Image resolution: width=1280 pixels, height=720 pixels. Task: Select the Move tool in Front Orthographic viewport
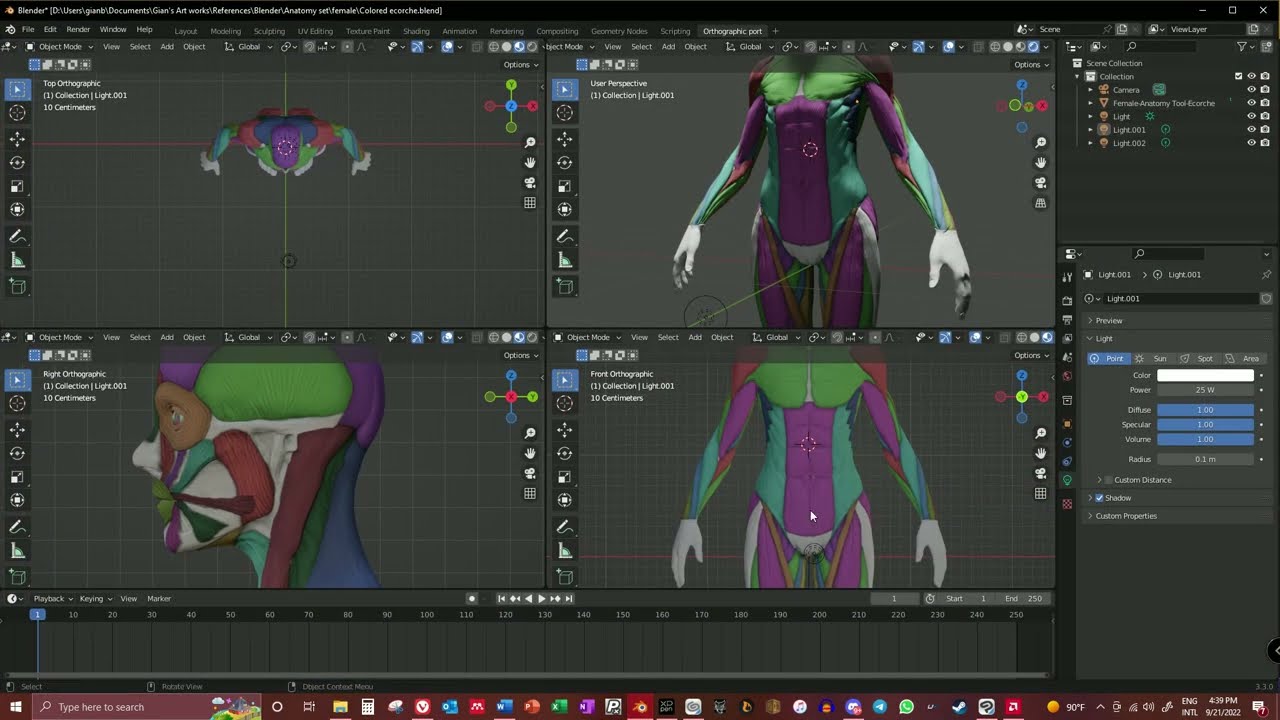[564, 430]
